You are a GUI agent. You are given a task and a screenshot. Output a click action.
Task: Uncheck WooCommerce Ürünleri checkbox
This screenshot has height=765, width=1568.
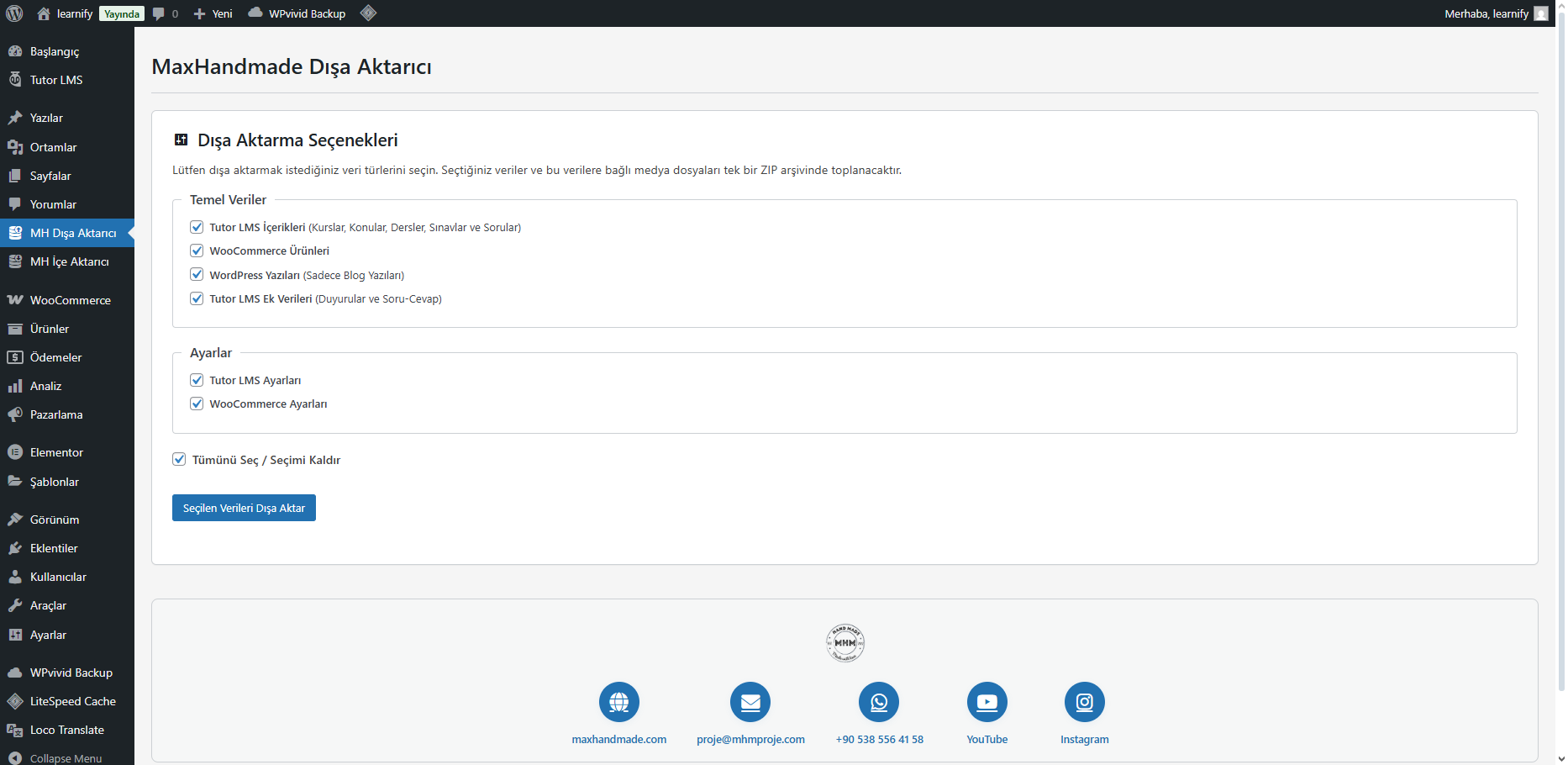[x=197, y=251]
